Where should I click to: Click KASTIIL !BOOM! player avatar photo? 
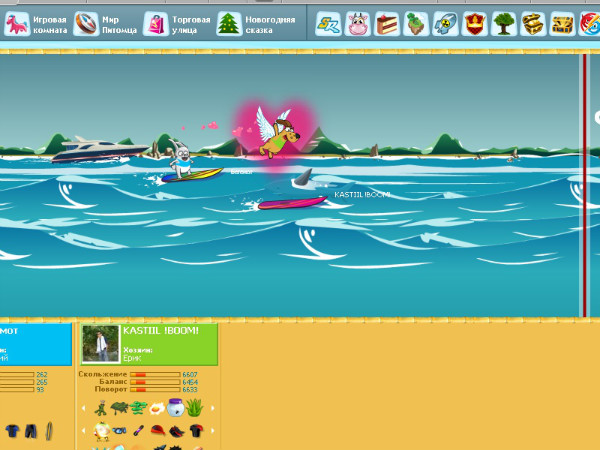100,344
